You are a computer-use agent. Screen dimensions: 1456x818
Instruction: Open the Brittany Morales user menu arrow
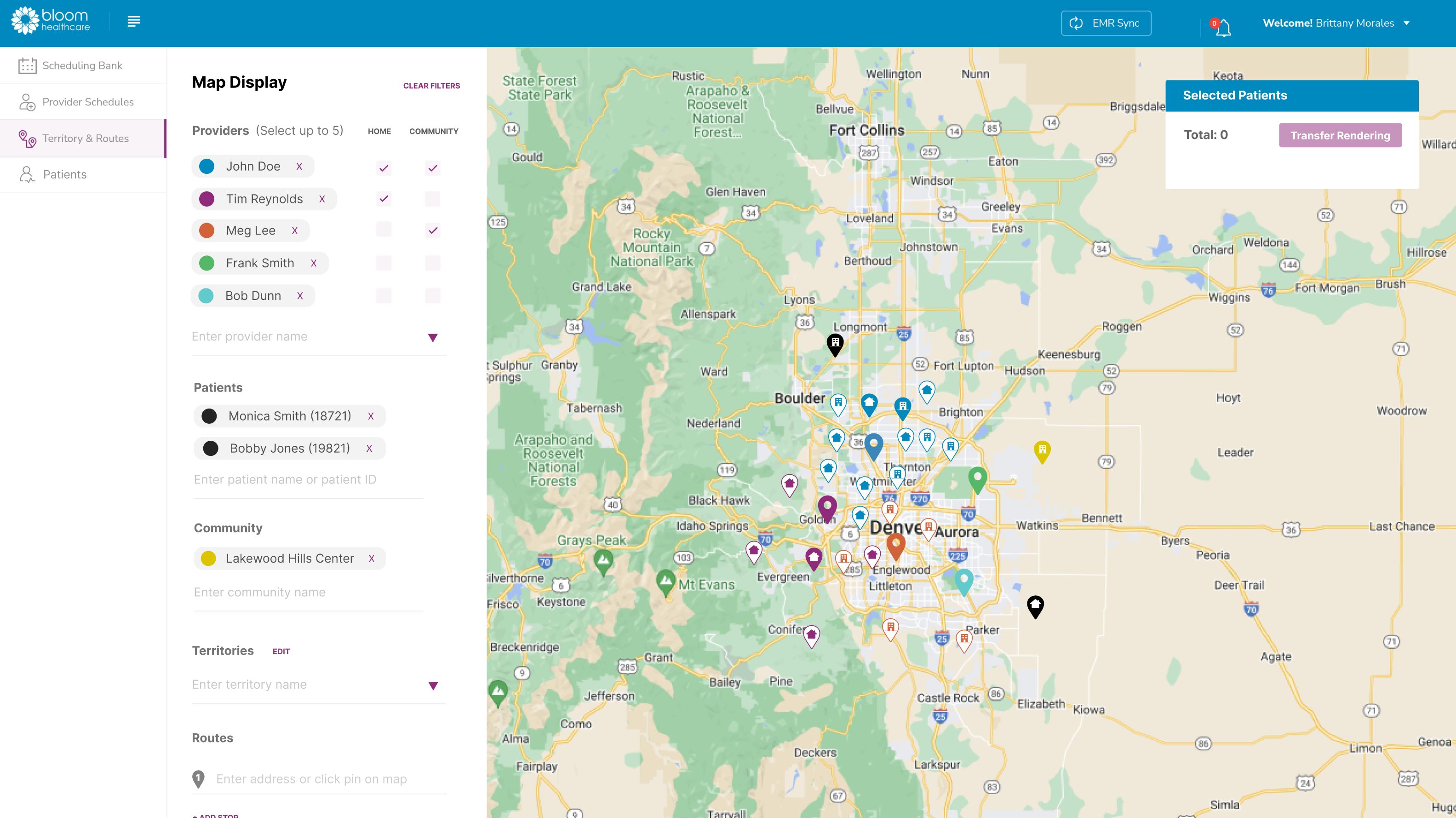(1407, 23)
